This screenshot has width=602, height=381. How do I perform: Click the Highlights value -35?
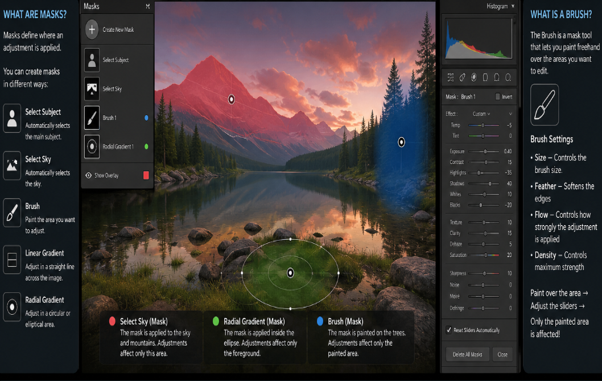click(508, 173)
